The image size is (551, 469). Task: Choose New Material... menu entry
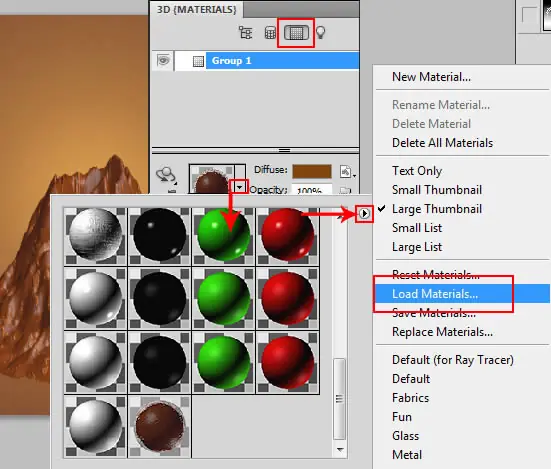point(431,77)
